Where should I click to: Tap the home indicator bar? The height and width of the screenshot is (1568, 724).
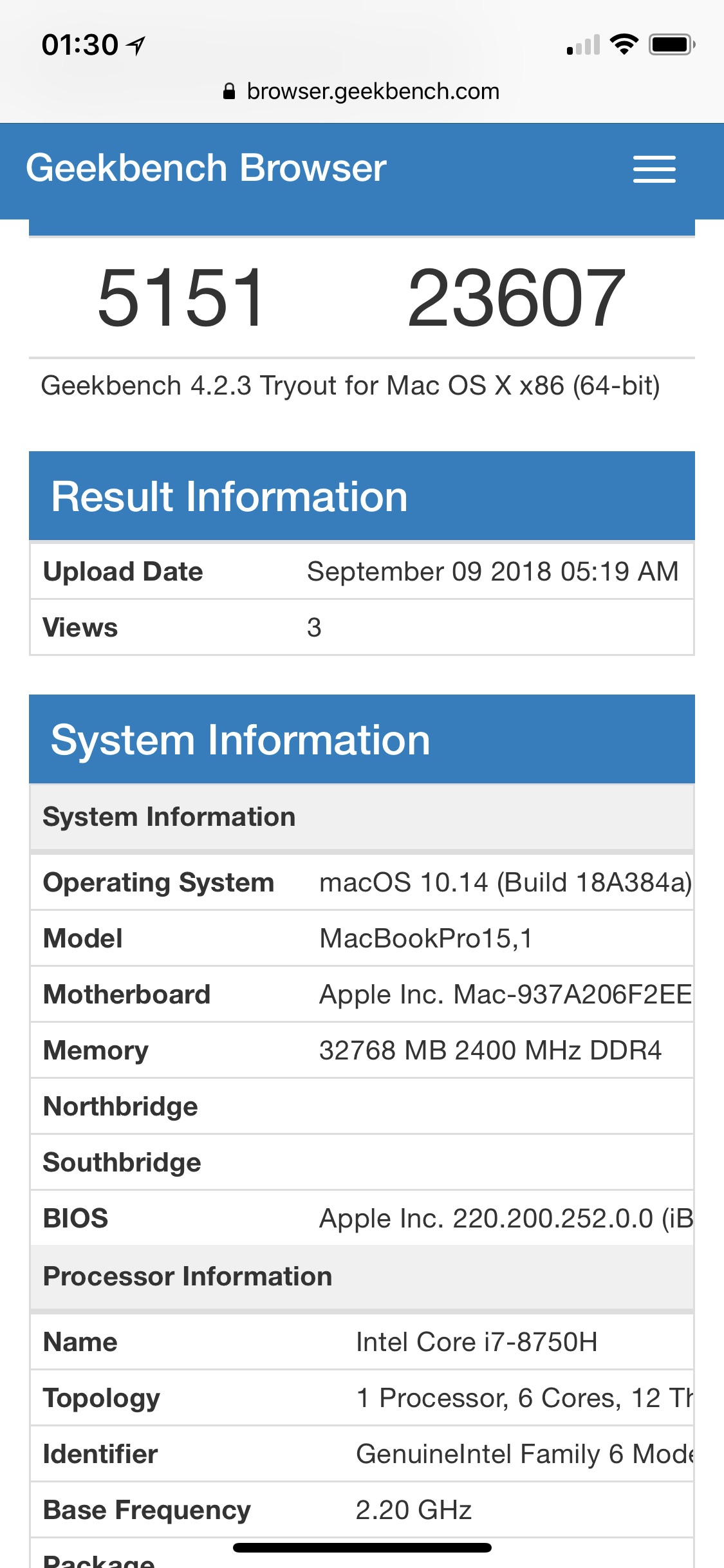click(362, 1547)
